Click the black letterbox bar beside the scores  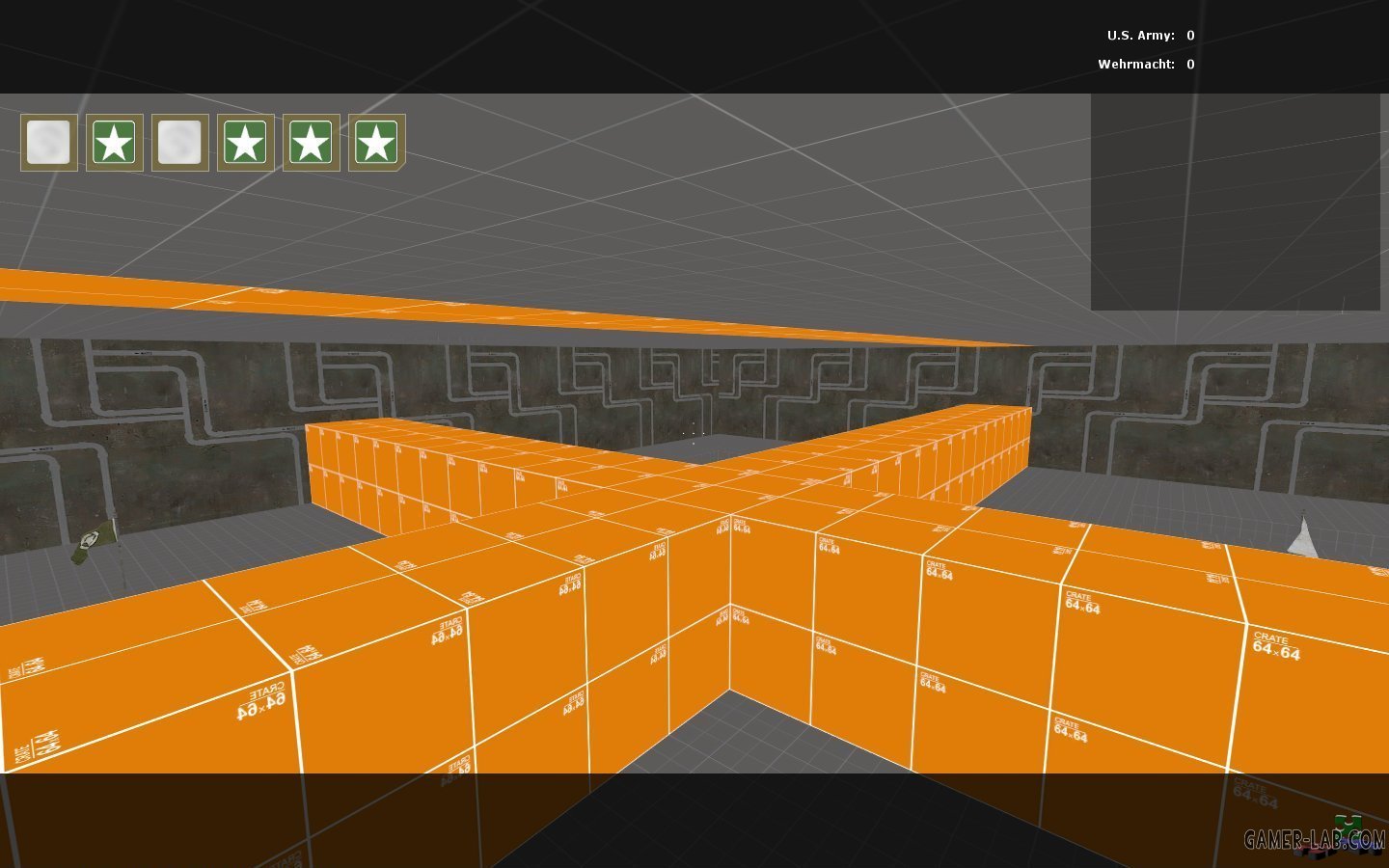579,46
